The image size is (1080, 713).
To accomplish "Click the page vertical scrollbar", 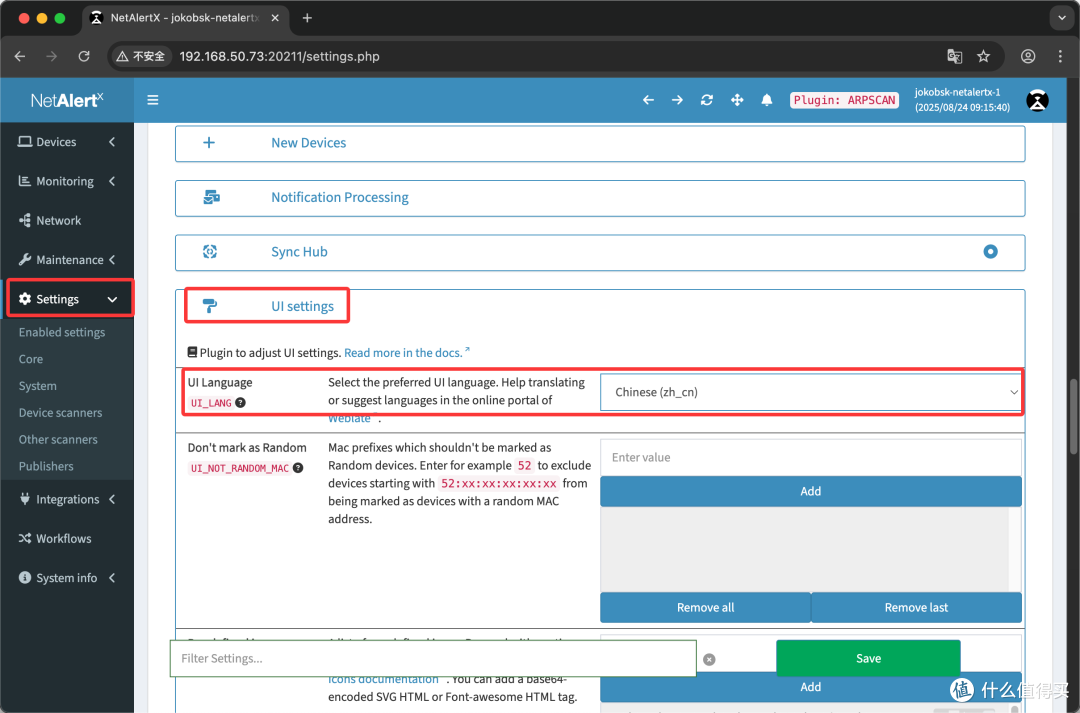I will [x=1073, y=416].
